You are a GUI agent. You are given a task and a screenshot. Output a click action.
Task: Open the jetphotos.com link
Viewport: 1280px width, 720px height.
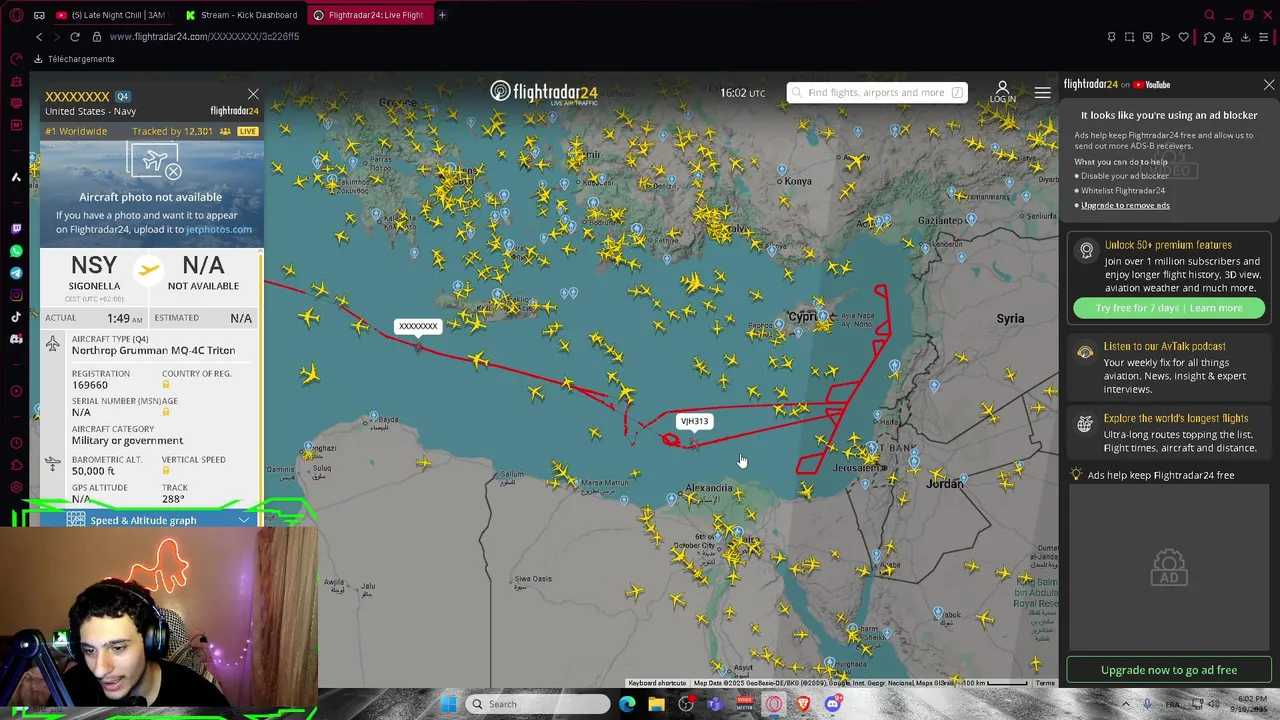tap(218, 229)
